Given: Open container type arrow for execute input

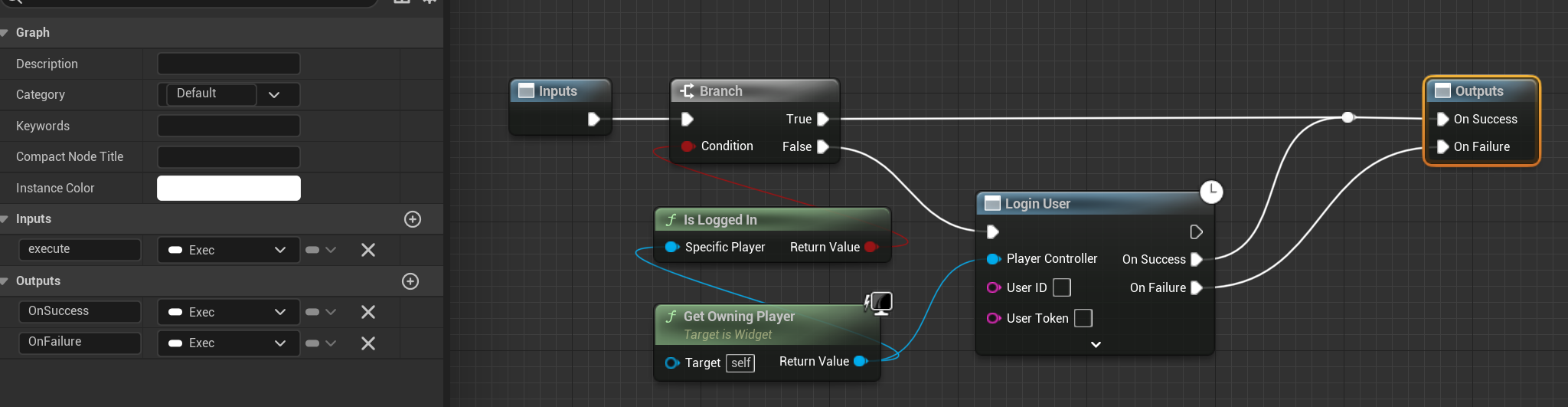Looking at the screenshot, I should coord(331,250).
